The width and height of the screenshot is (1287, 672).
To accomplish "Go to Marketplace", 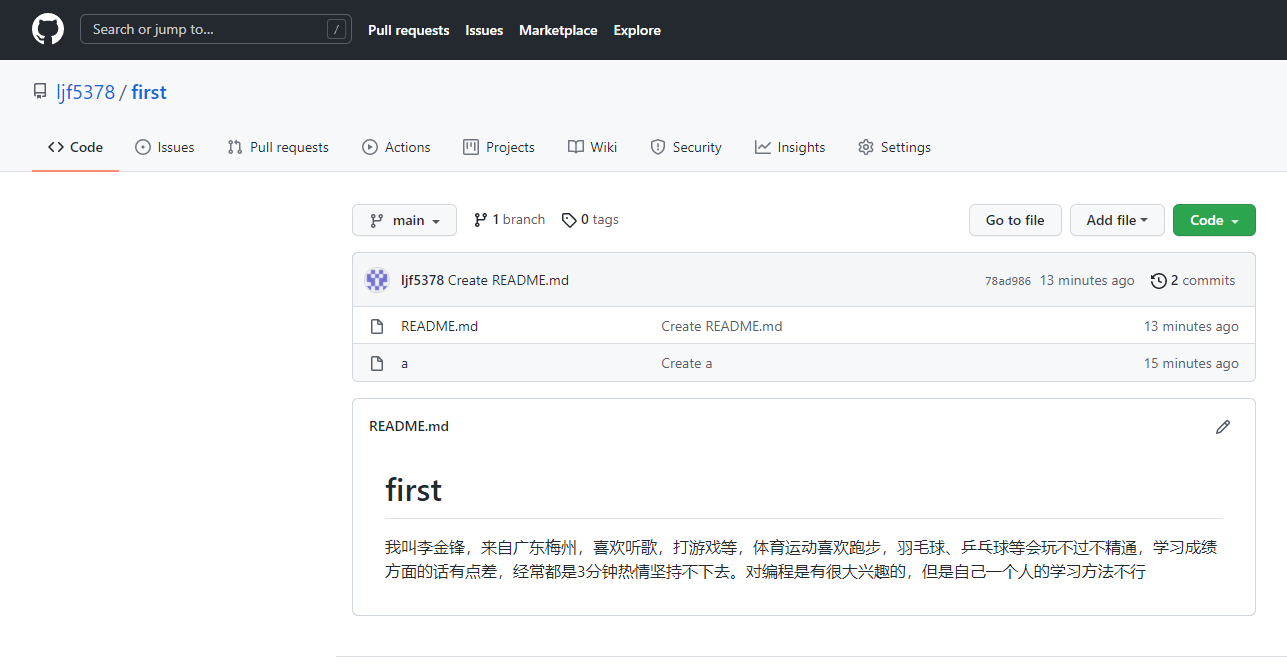I will click(558, 30).
